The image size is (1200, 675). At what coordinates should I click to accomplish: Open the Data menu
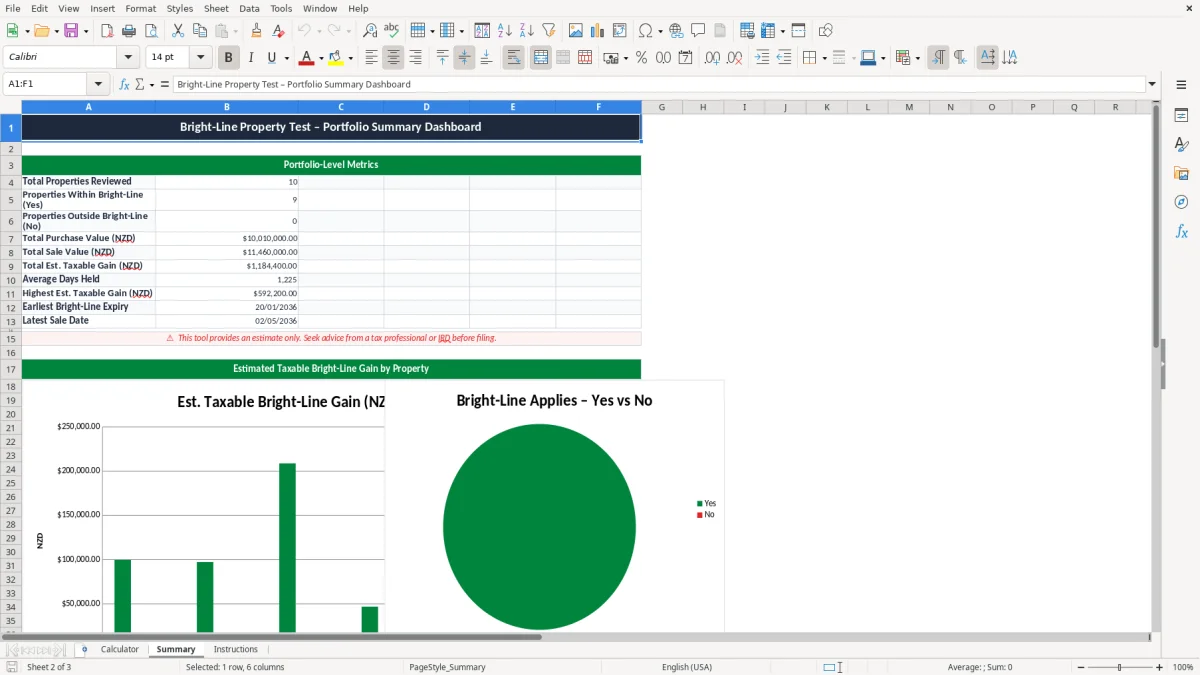pyautogui.click(x=249, y=8)
